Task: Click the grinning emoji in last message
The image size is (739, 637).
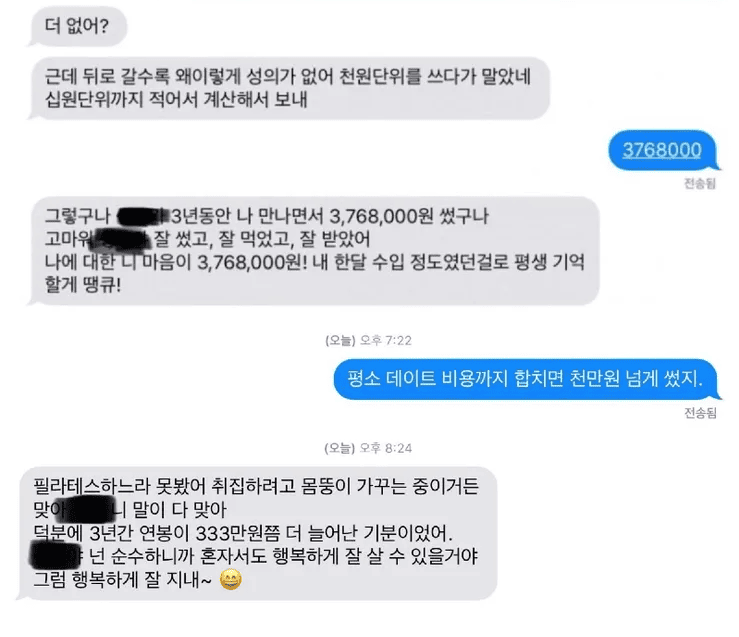Action: click(x=230, y=580)
